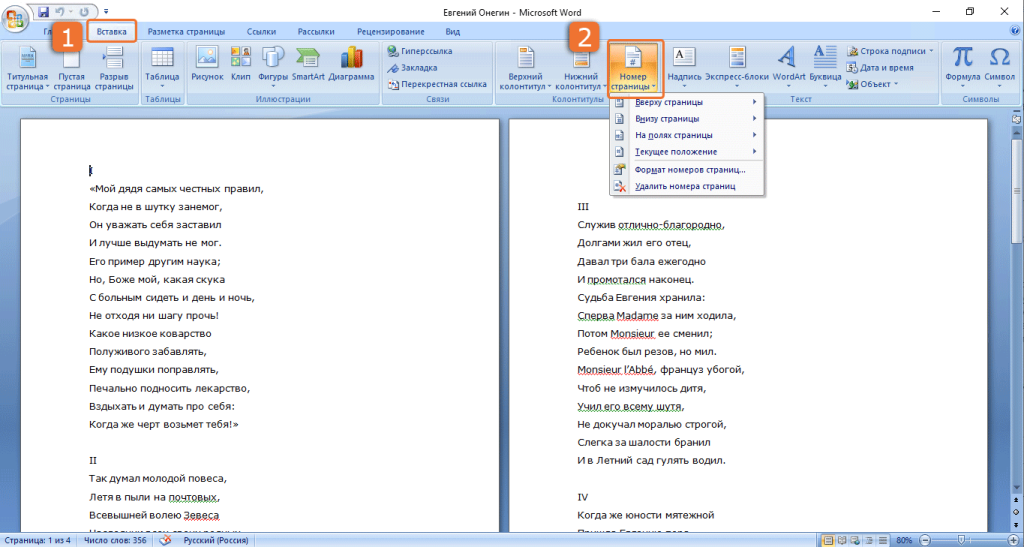Change language via Русский (Россия)
This screenshot has width=1024, height=547.
pyautogui.click(x=217, y=540)
